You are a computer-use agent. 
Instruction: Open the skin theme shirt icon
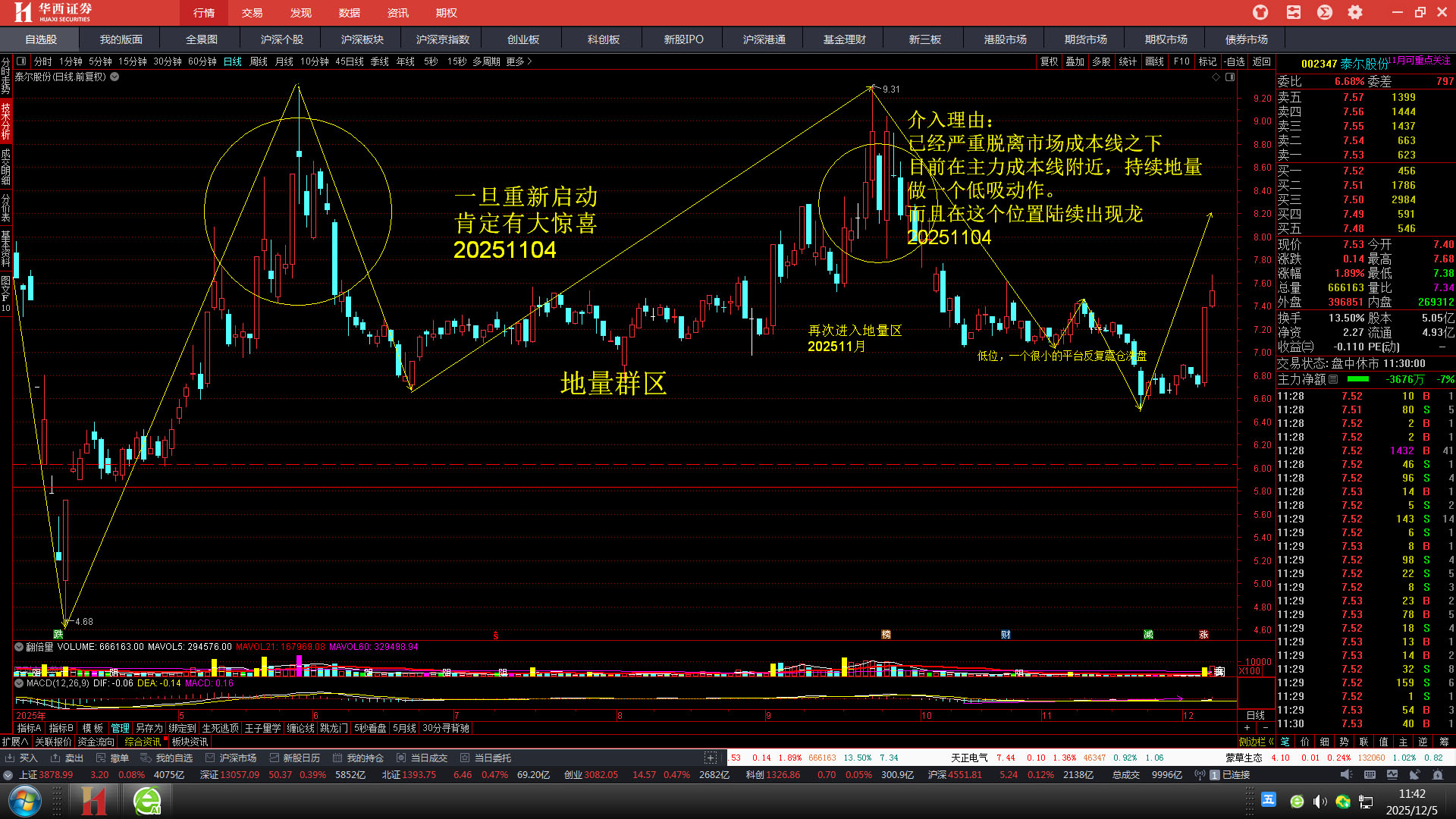point(1260,12)
